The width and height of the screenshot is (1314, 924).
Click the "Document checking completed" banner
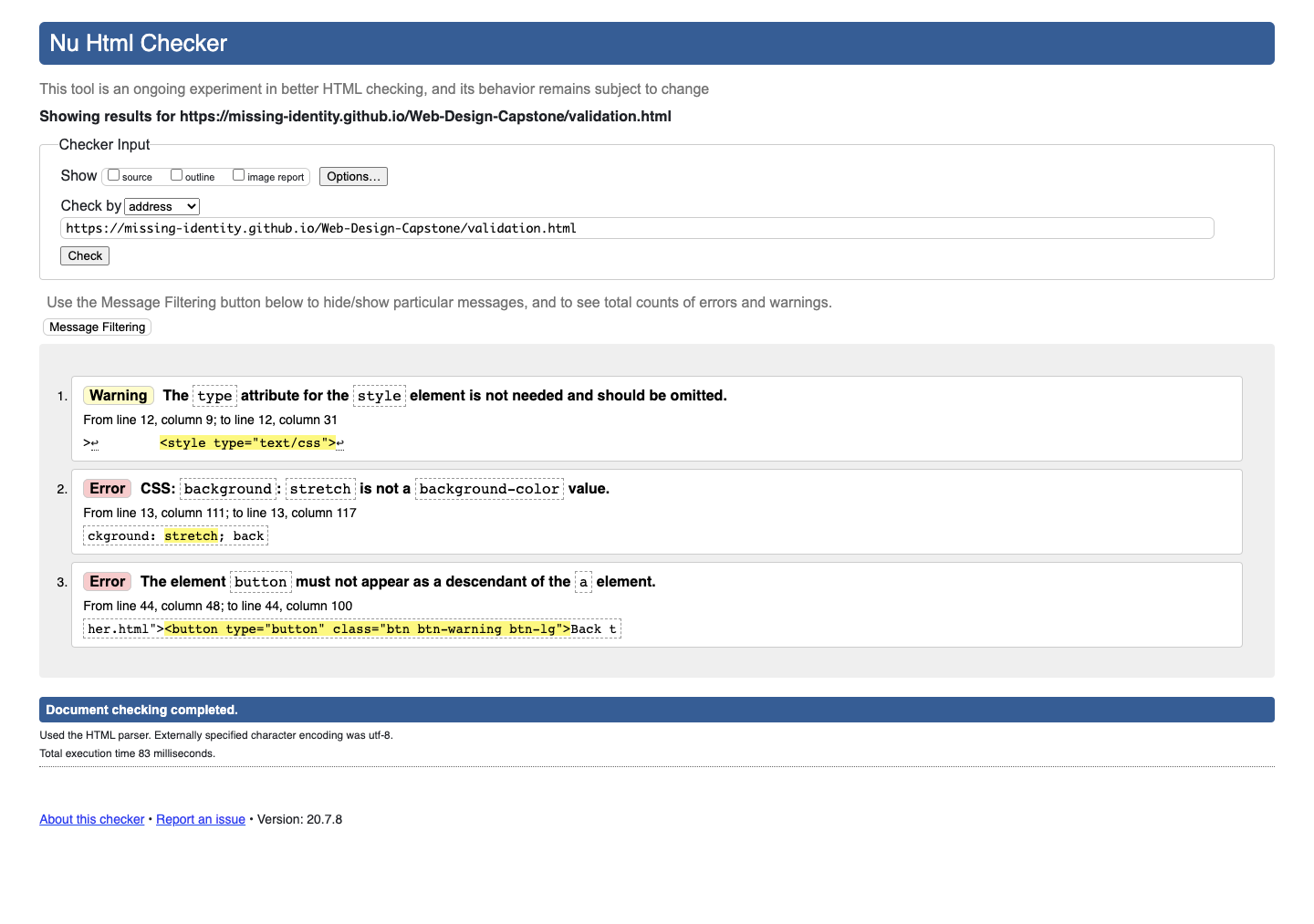(x=141, y=709)
